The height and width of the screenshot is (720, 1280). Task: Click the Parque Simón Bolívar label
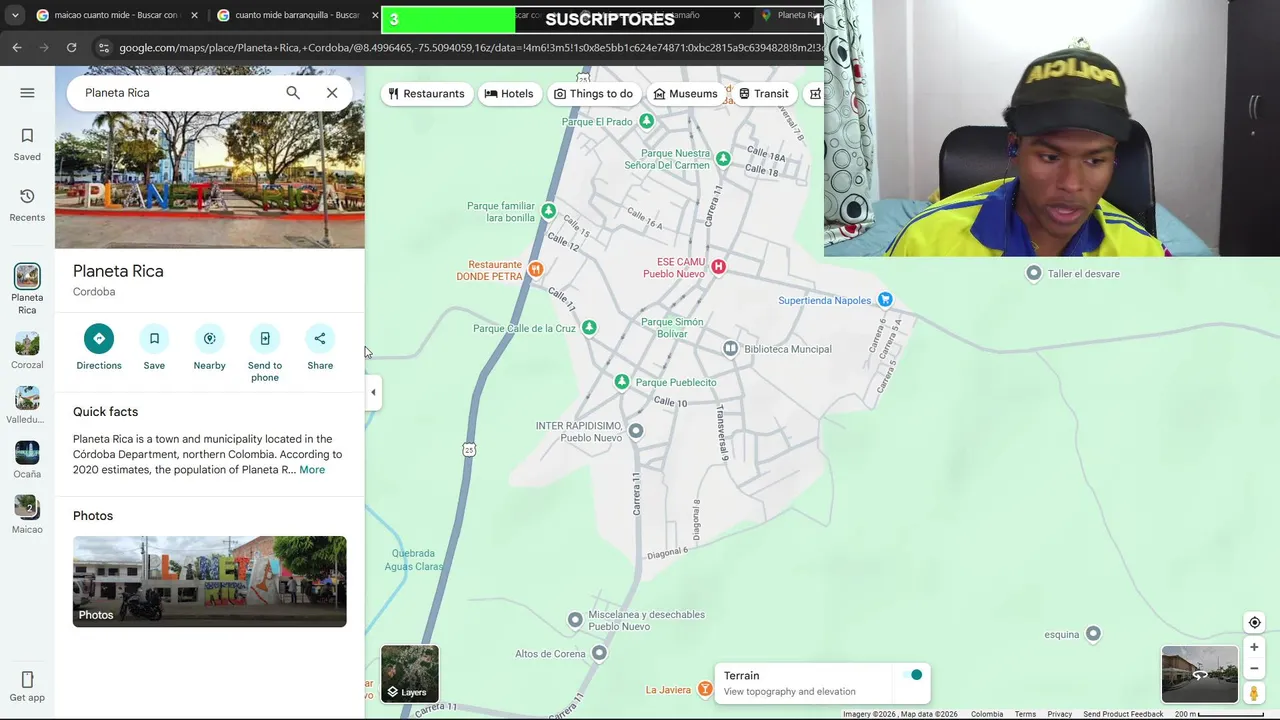672,327
